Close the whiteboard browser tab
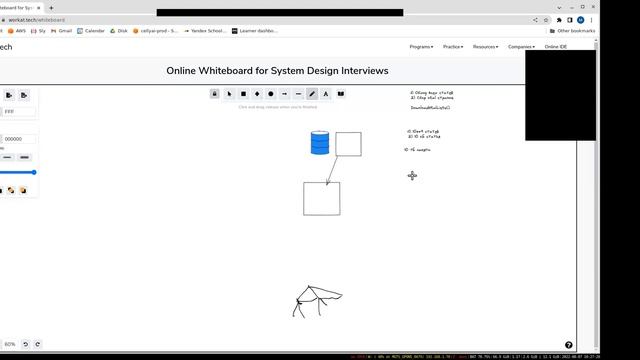This screenshot has height=360, width=640. point(39,8)
